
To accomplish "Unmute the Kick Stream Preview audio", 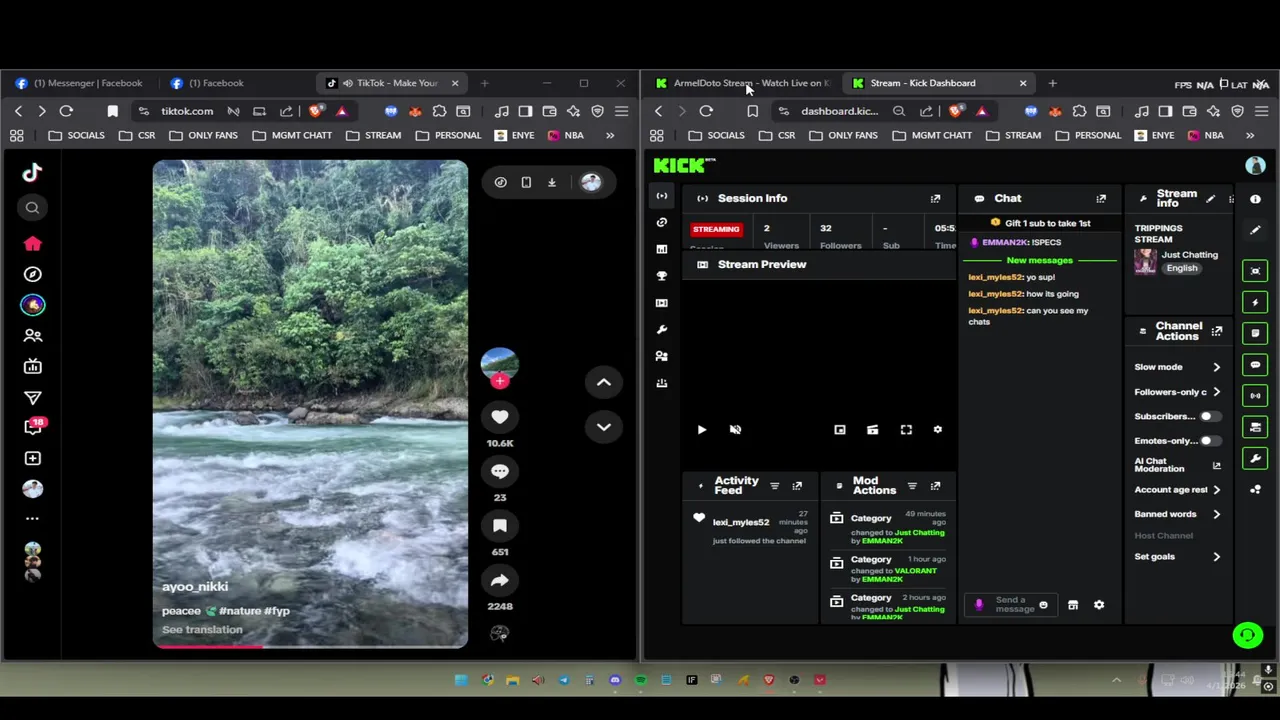I will 735,430.
